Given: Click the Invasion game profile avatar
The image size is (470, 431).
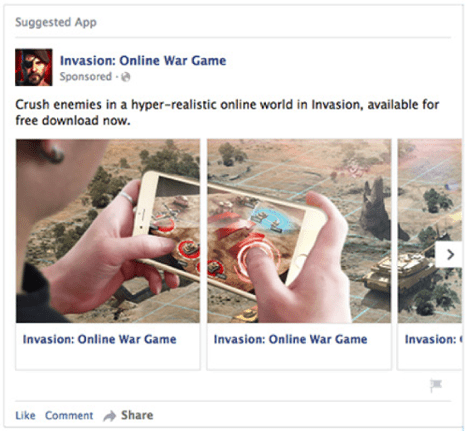Looking at the screenshot, I should click(34, 67).
